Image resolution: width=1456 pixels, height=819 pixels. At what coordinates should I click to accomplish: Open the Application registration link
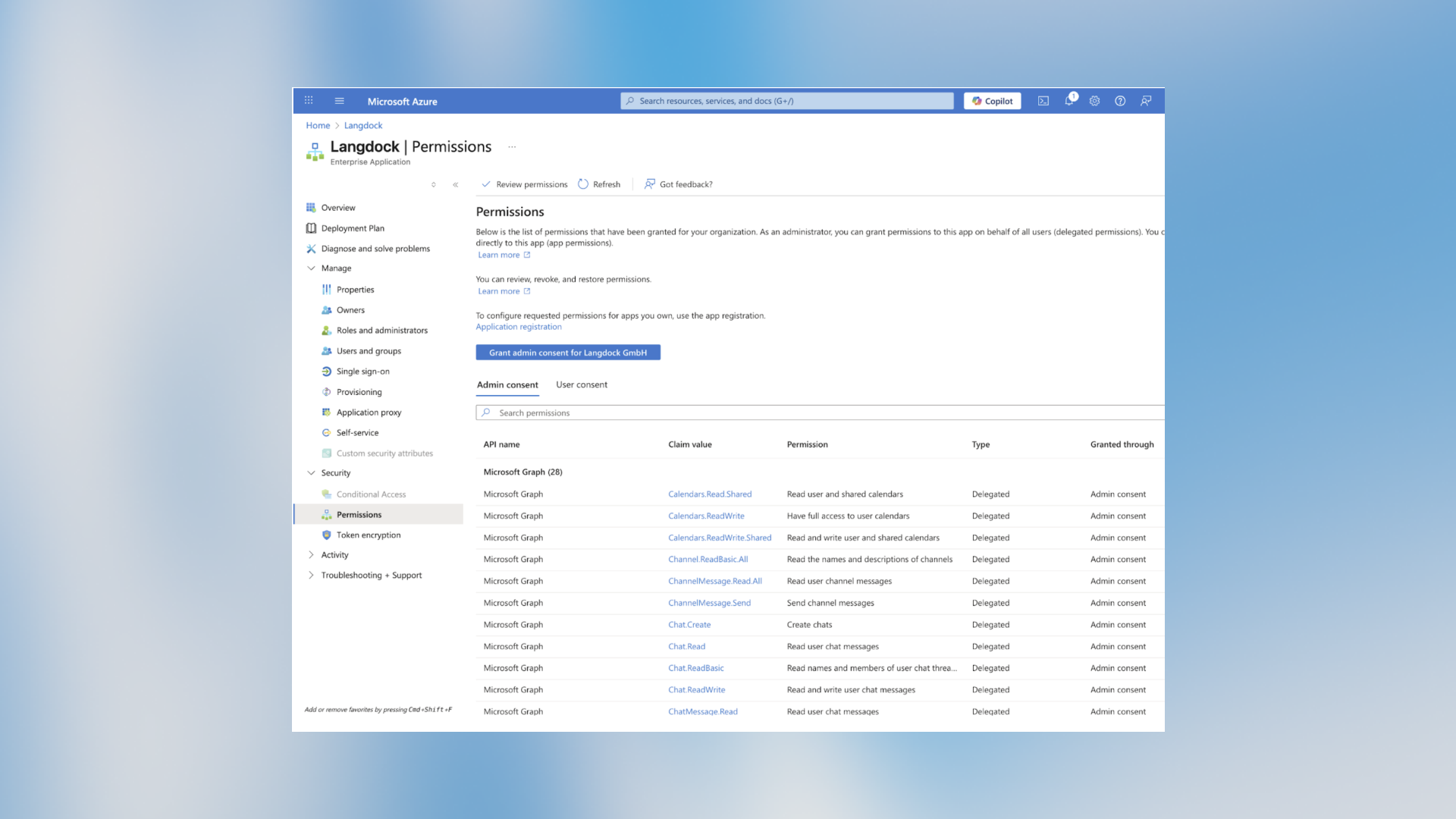pos(518,326)
